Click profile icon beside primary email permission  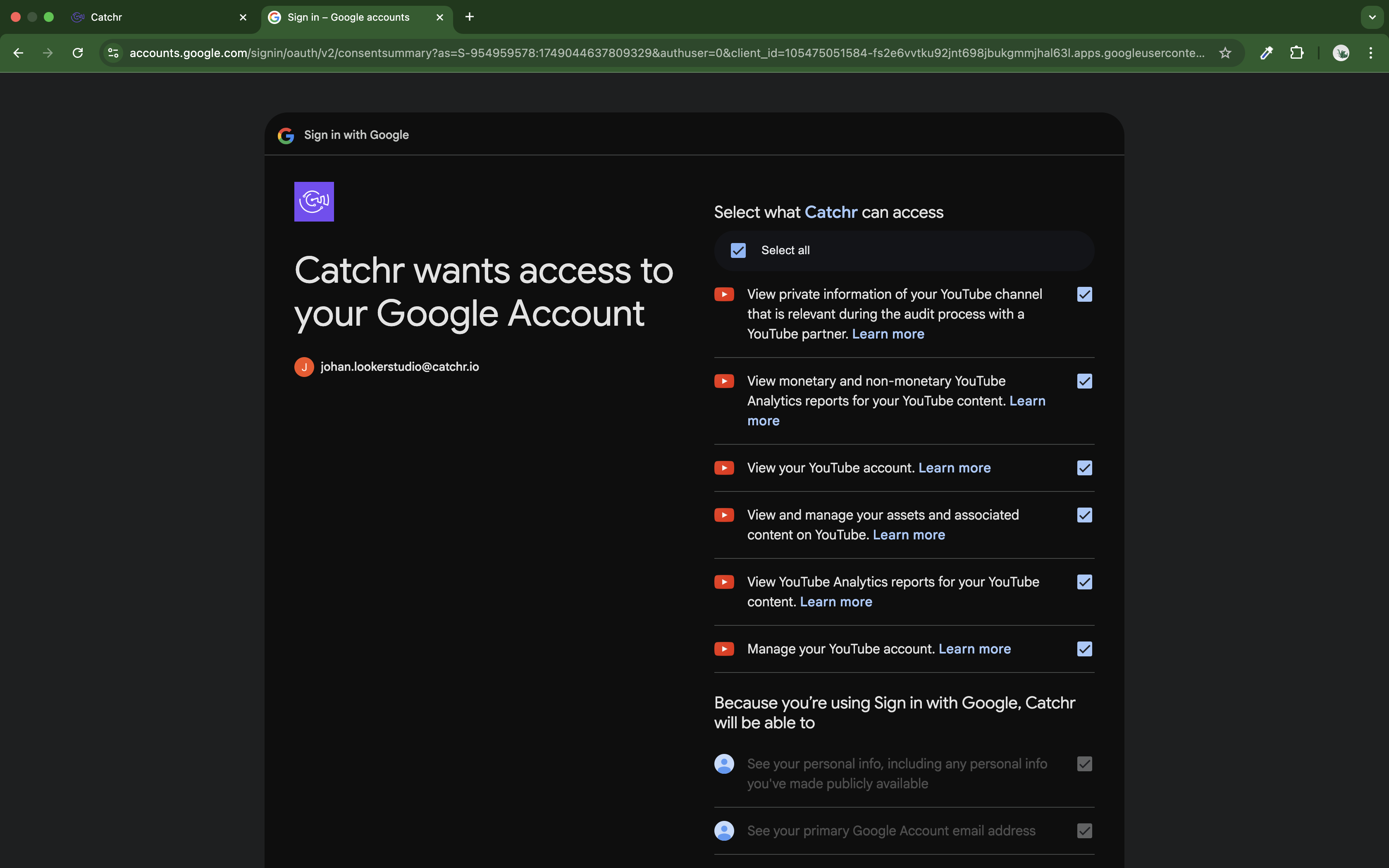pos(724,831)
